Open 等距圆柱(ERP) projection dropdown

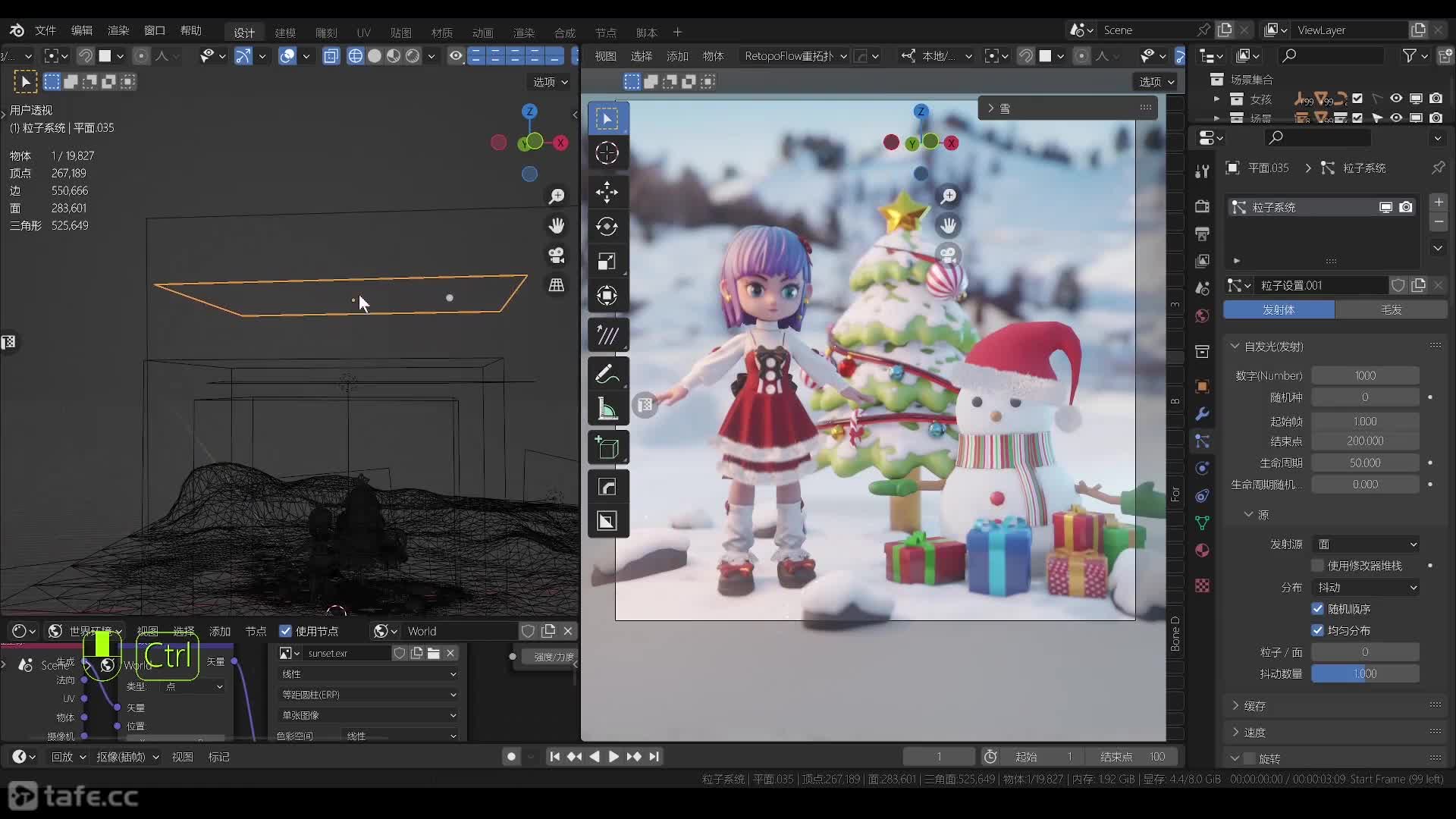tap(369, 695)
